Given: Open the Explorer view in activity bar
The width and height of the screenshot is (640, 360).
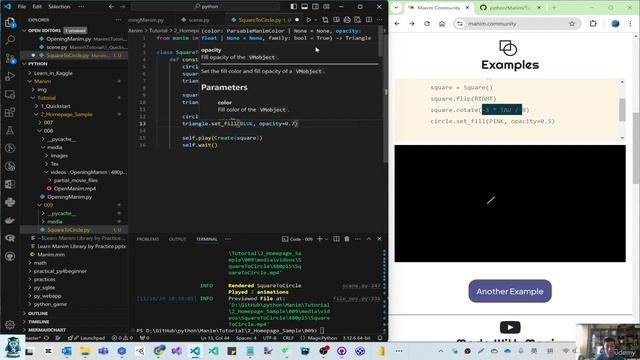Looking at the screenshot, I should pyautogui.click(x=10, y=22).
